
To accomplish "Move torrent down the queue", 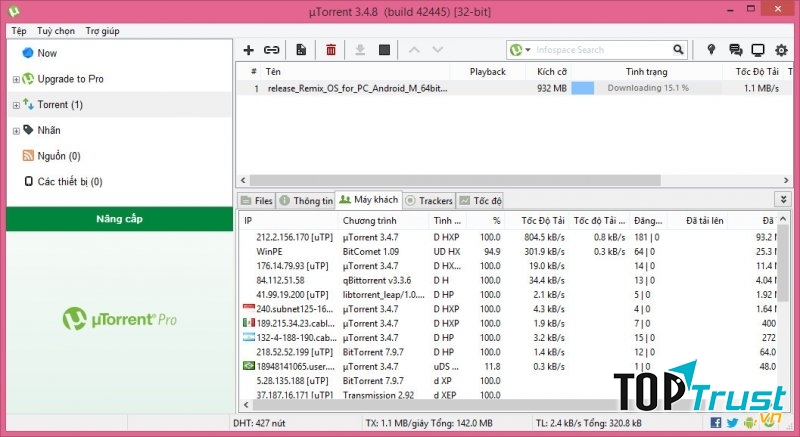I will pos(438,50).
